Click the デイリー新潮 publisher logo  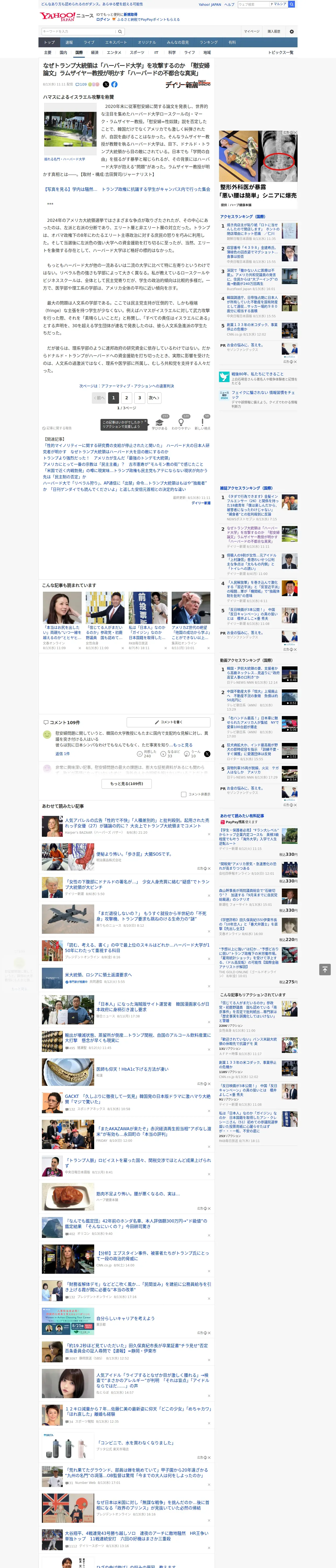[x=188, y=85]
